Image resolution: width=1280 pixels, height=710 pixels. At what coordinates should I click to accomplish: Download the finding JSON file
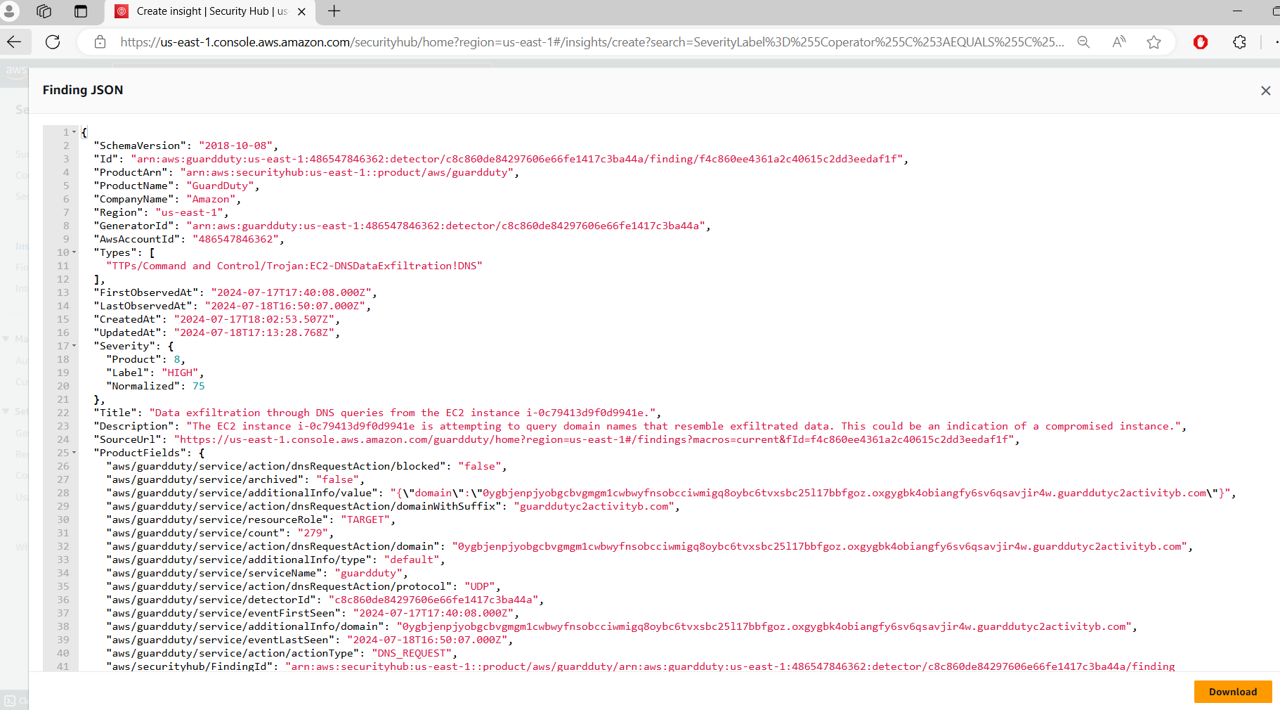[1232, 692]
